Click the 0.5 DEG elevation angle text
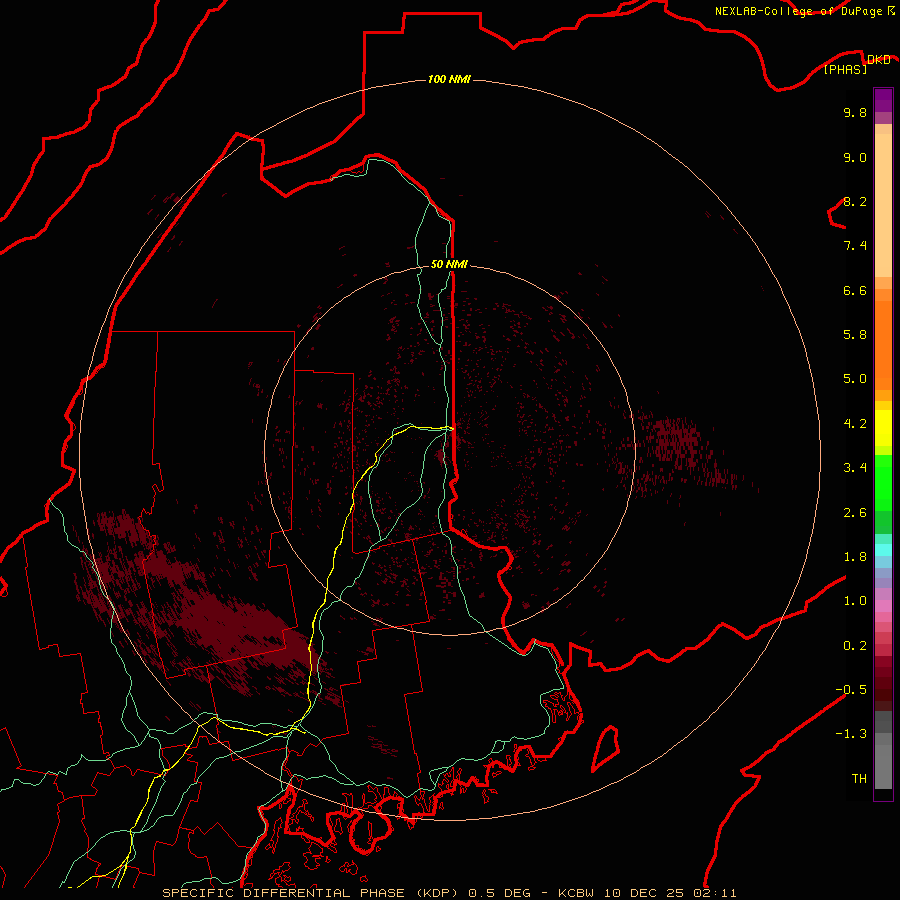900x900 pixels. (x=499, y=893)
